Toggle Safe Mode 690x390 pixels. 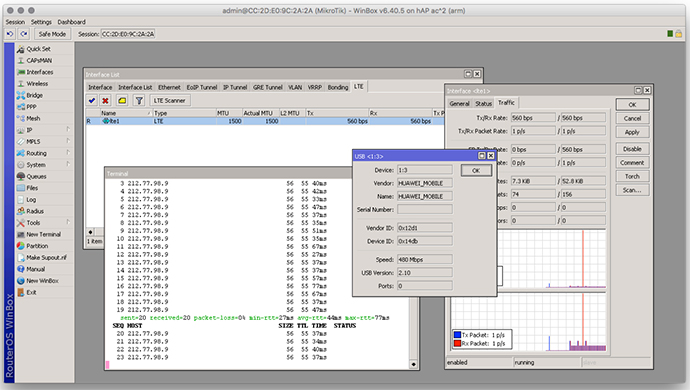pos(52,34)
